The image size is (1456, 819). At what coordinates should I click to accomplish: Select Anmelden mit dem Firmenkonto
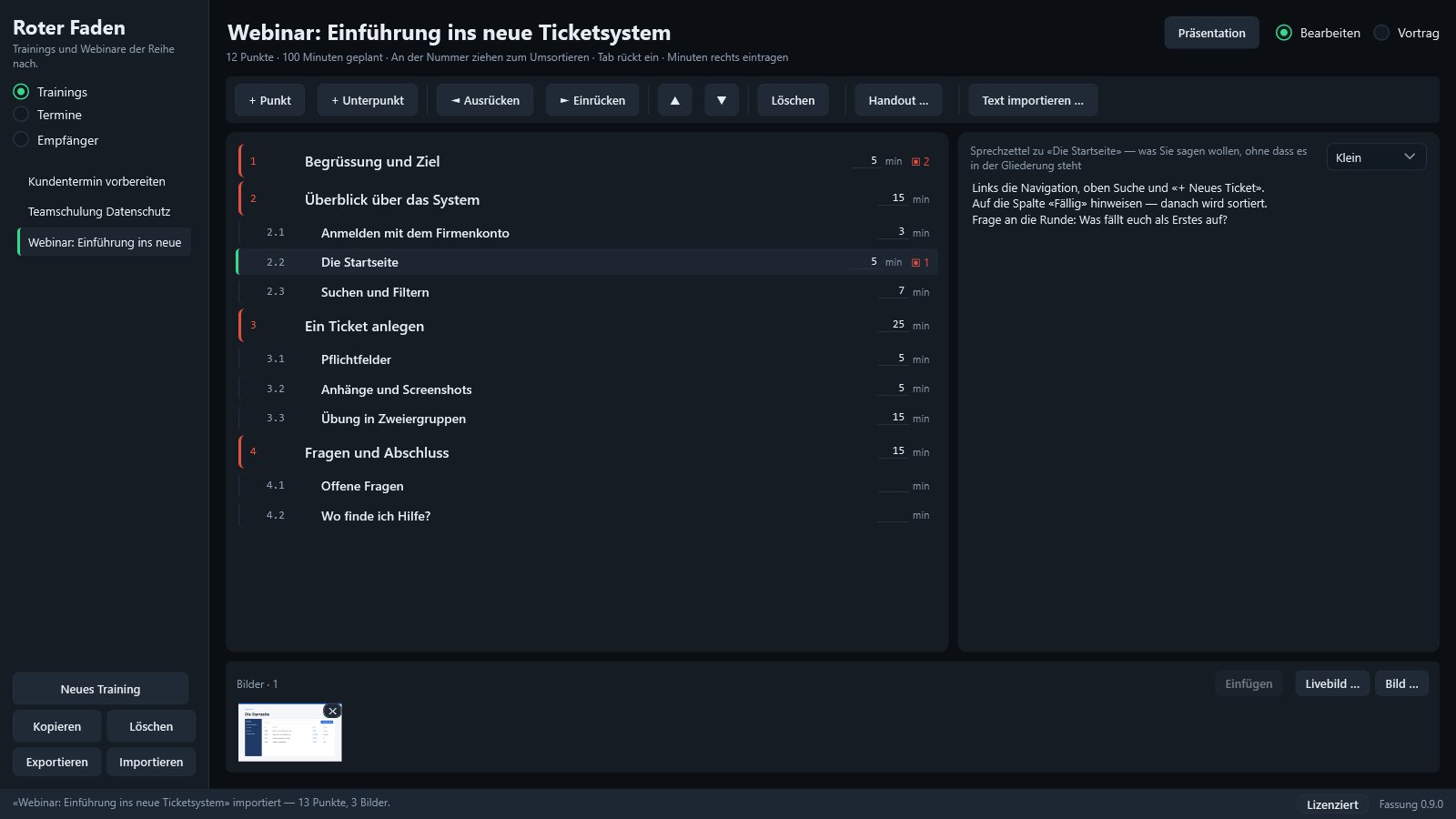coord(587,233)
